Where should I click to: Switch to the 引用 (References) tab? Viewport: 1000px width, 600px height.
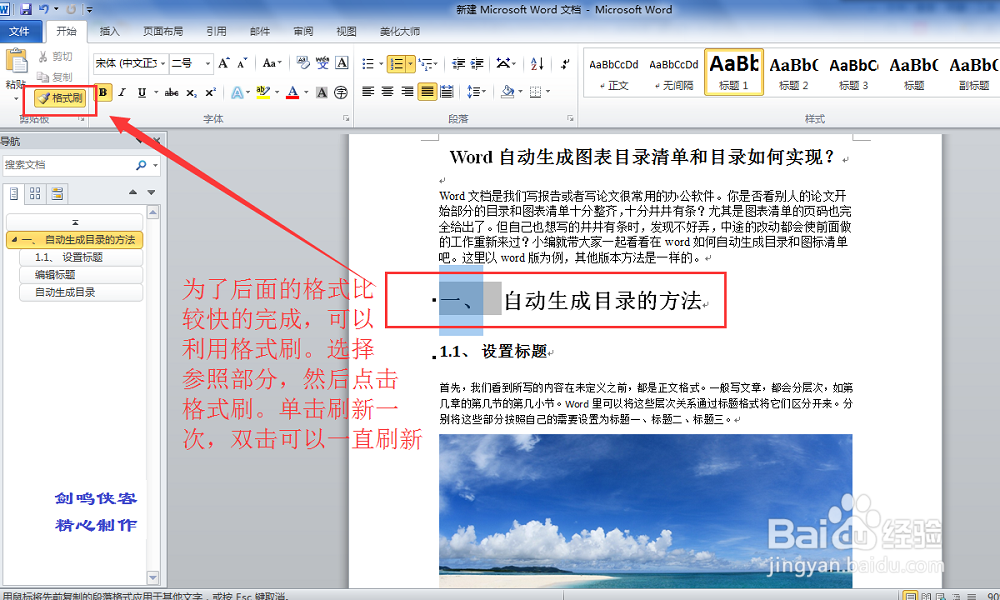coord(216,31)
